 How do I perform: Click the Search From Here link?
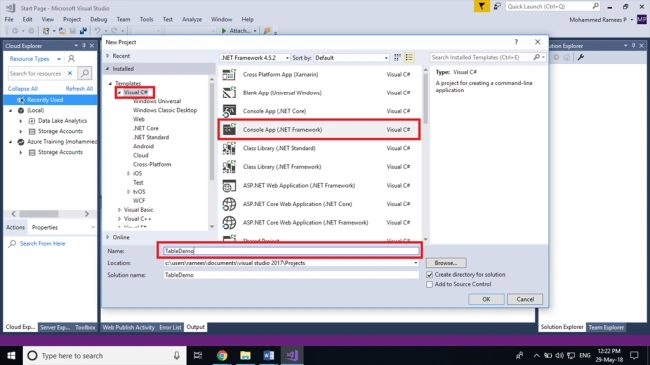coord(42,243)
